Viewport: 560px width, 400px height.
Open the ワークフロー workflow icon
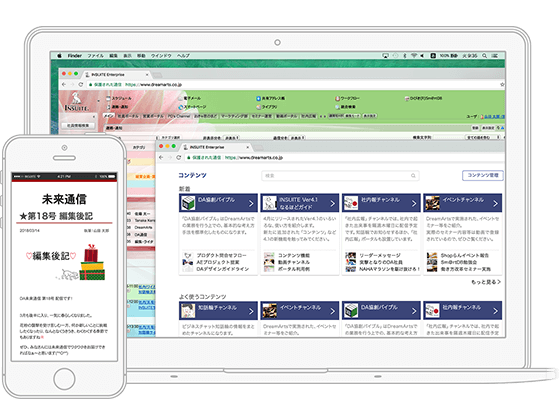(337, 98)
